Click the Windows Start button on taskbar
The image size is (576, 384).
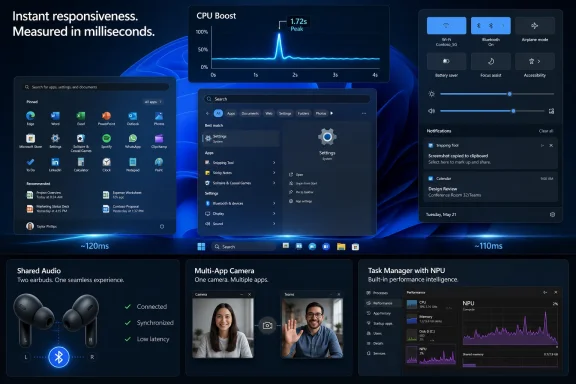pyautogui.click(x=201, y=247)
